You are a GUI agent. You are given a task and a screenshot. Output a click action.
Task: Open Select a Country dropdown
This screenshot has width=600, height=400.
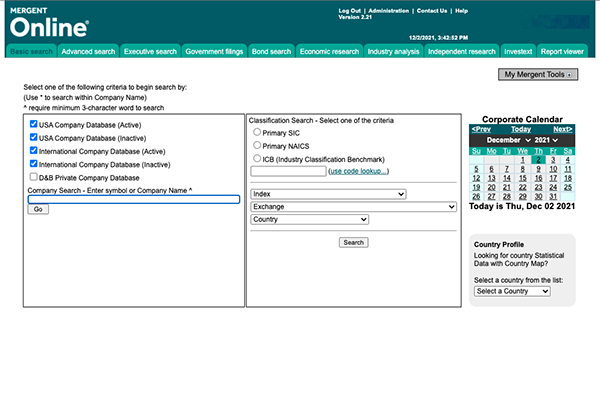coord(512,291)
